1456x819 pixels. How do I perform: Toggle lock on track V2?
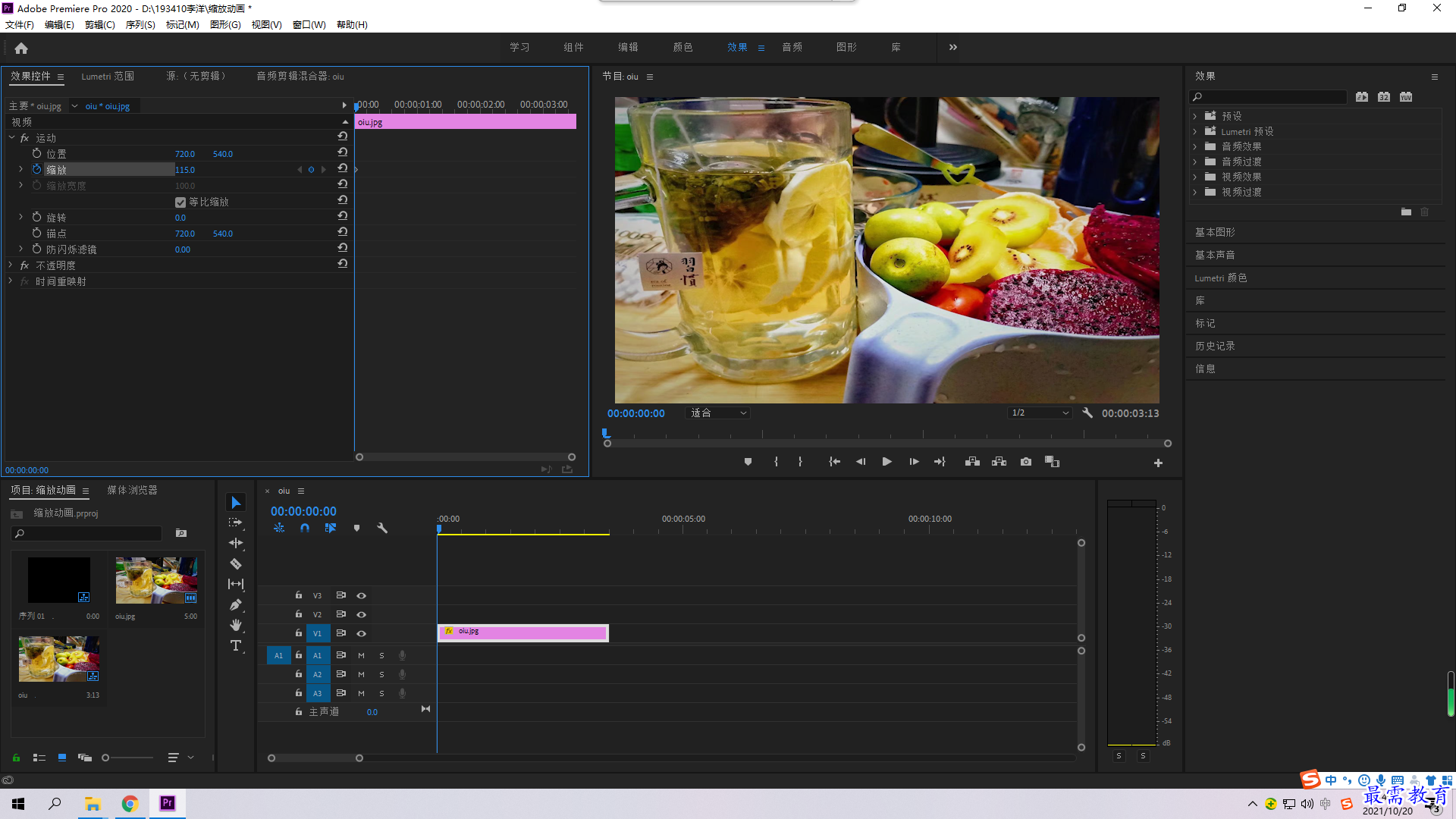tap(298, 614)
